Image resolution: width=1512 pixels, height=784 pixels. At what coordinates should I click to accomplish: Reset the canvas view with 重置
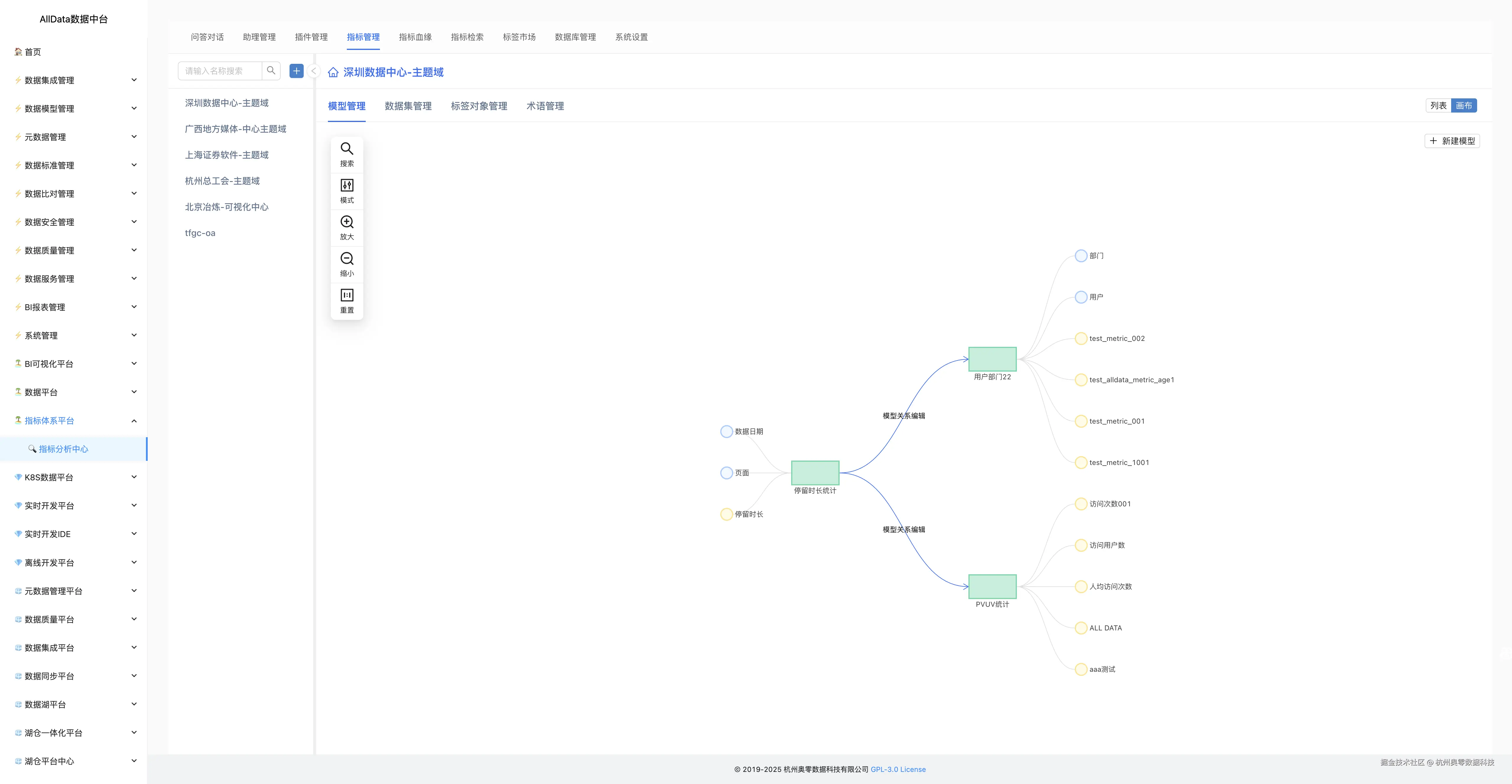[347, 296]
